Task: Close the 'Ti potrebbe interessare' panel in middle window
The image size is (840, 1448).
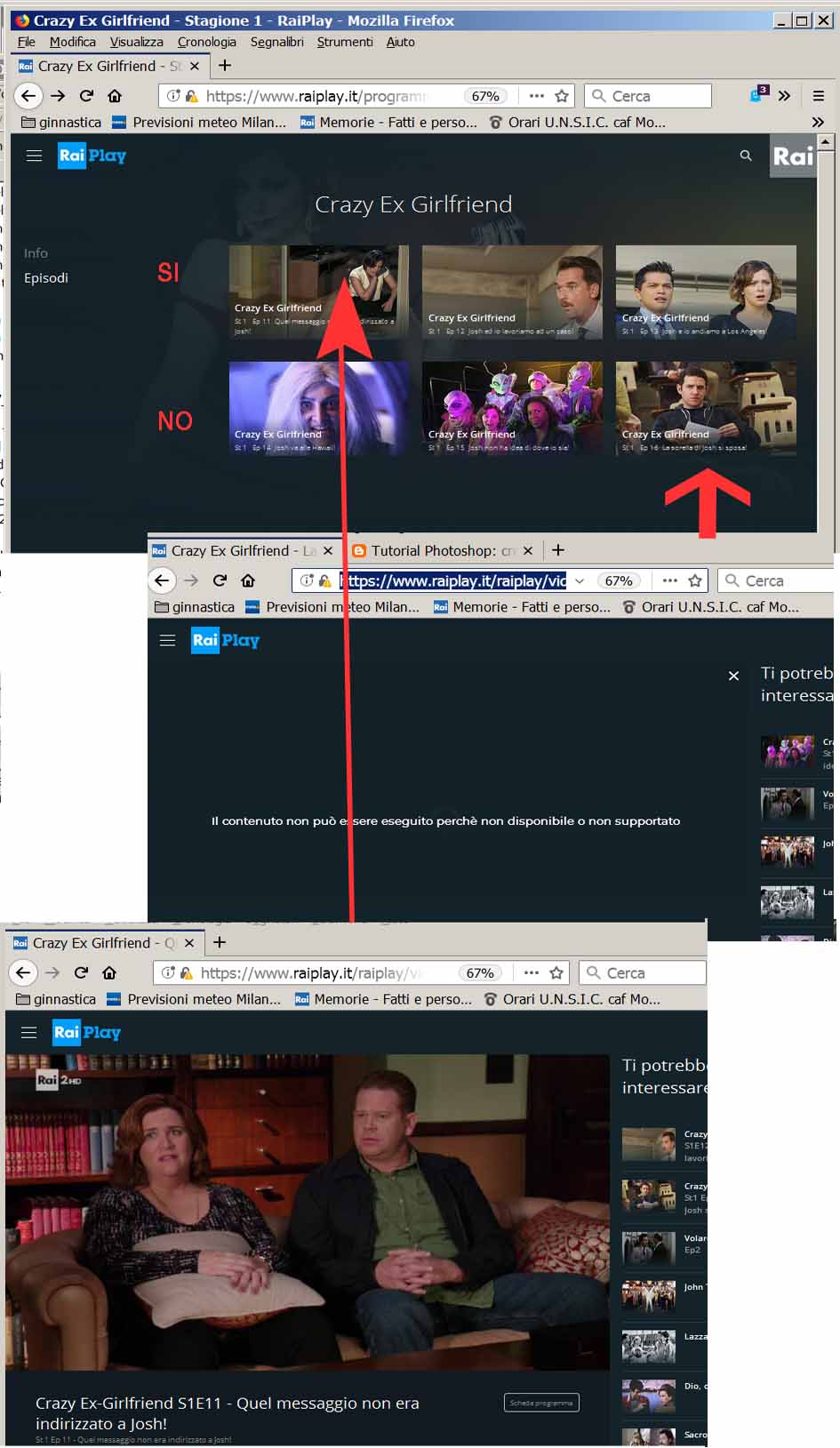Action: click(734, 676)
